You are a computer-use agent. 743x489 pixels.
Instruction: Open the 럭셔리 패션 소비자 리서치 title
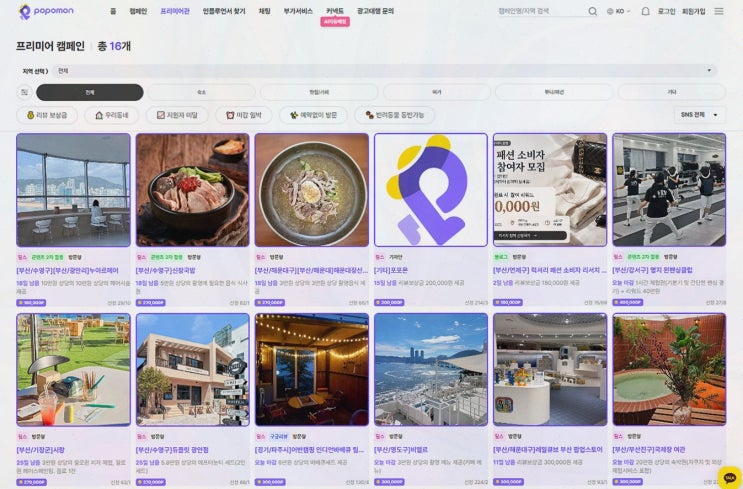[550, 271]
